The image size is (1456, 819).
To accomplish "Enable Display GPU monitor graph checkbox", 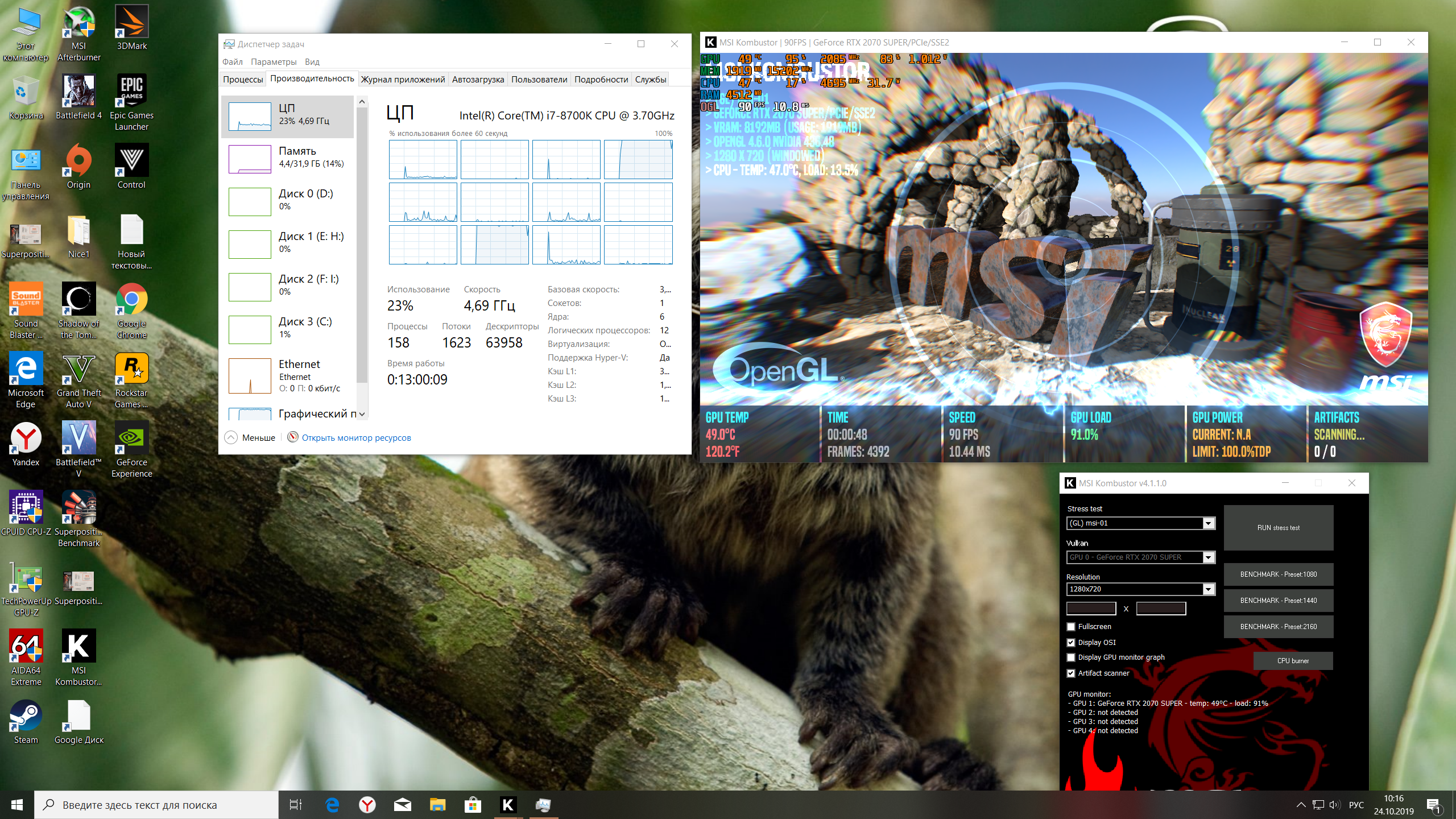I will (1072, 657).
